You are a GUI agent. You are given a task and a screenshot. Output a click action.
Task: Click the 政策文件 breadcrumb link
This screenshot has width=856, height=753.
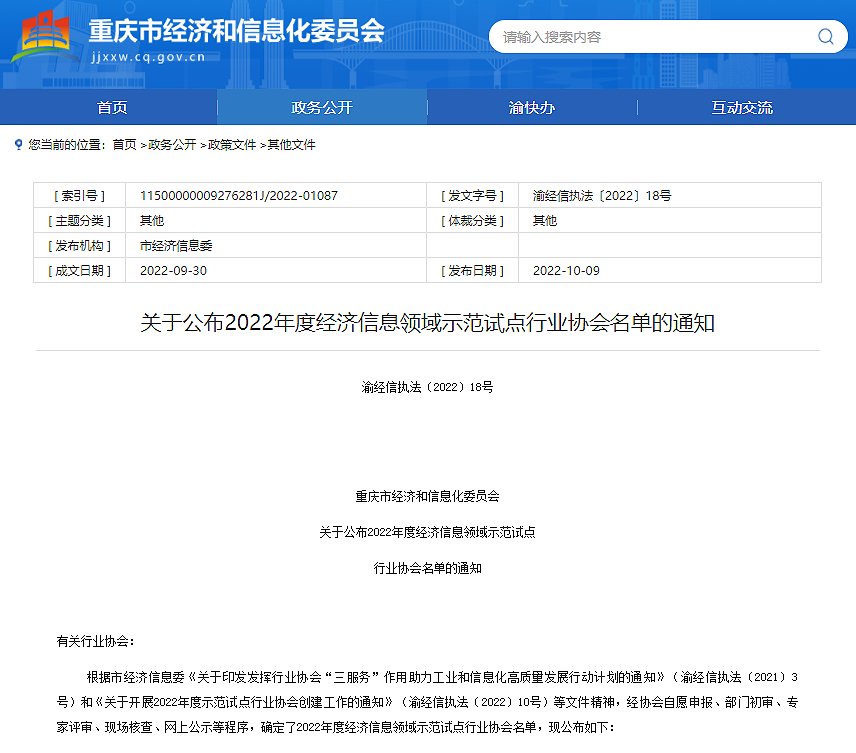232,145
